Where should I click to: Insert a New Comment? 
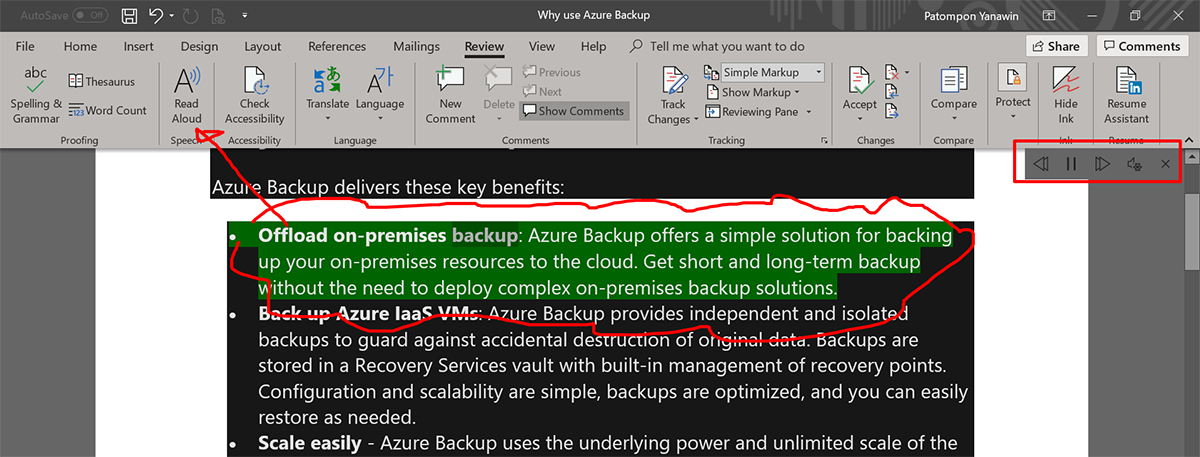[450, 95]
